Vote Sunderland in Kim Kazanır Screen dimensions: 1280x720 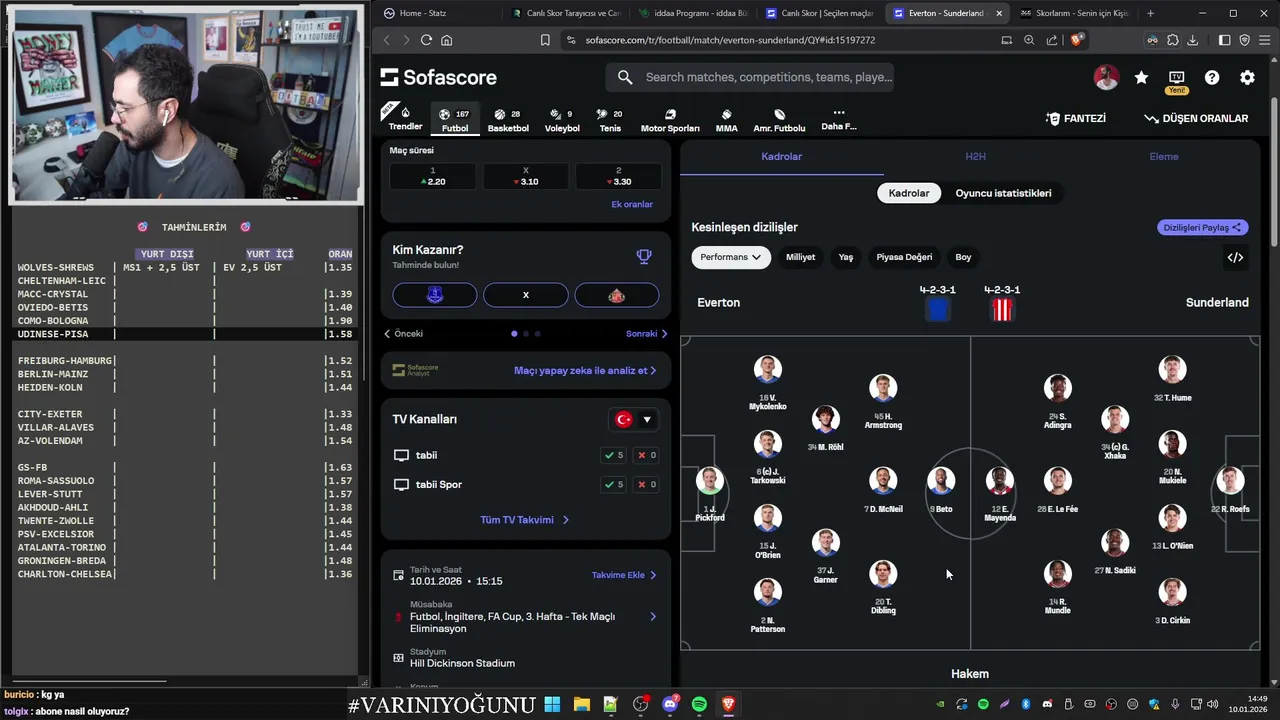pyautogui.click(x=616, y=295)
